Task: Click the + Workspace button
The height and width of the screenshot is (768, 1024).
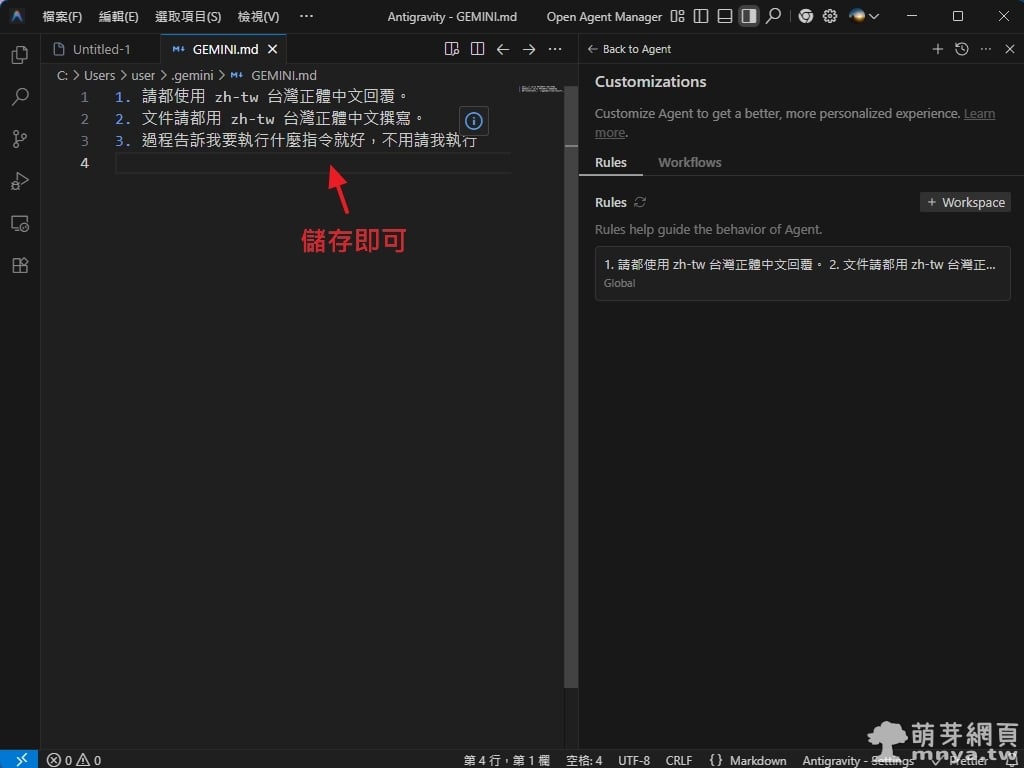Action: pos(965,202)
